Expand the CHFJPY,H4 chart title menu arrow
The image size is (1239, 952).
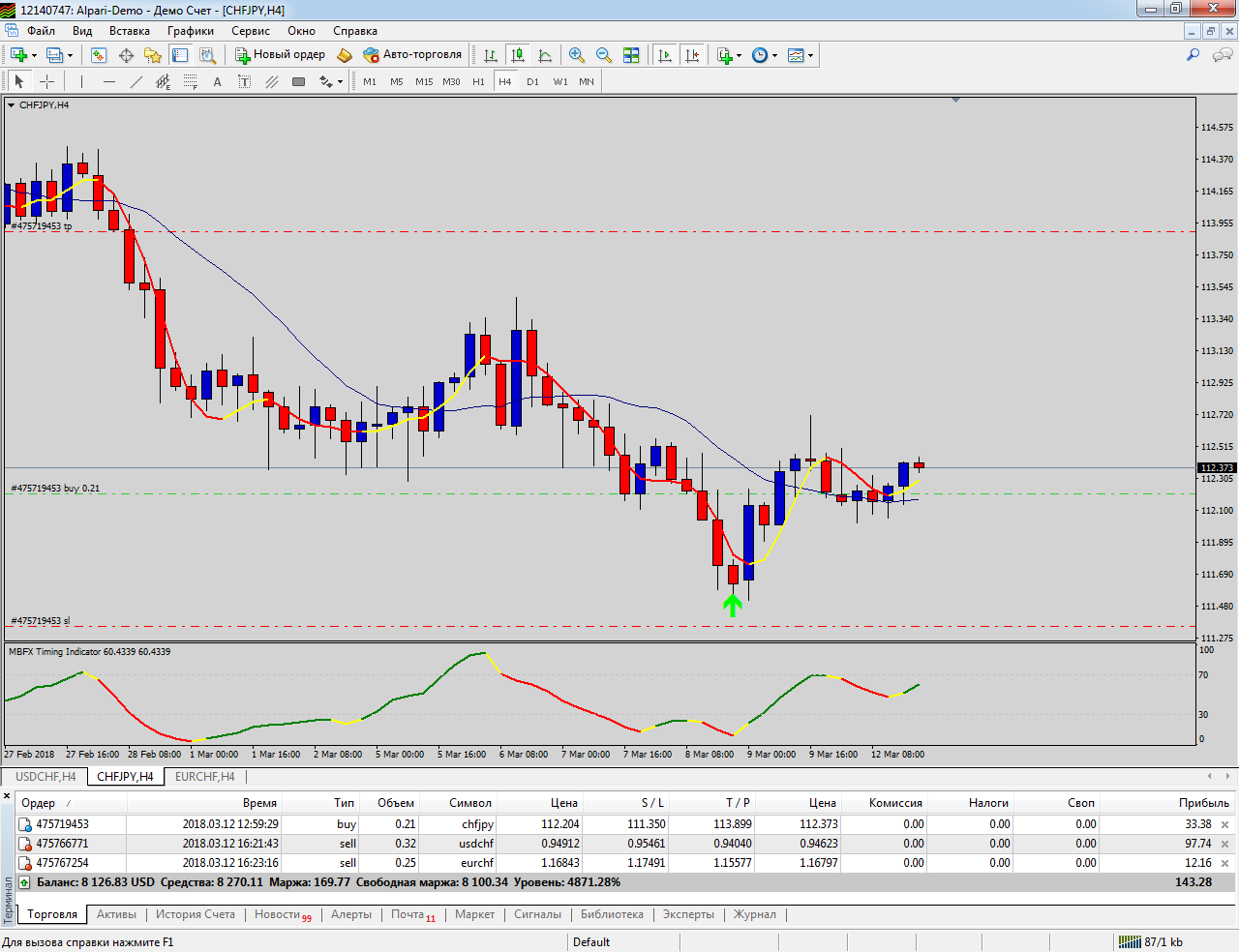point(11,105)
